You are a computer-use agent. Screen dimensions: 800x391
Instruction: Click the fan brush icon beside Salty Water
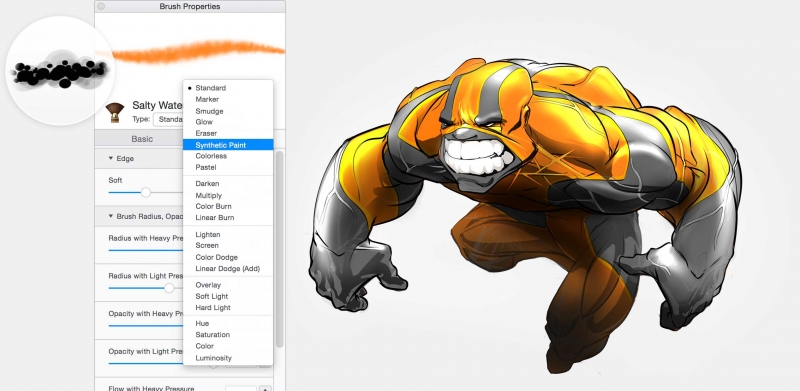(115, 113)
